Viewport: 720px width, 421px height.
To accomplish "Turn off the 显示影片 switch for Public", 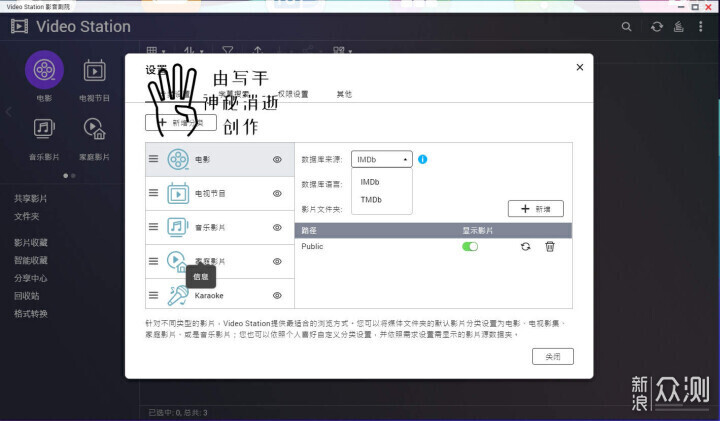I will pos(470,247).
